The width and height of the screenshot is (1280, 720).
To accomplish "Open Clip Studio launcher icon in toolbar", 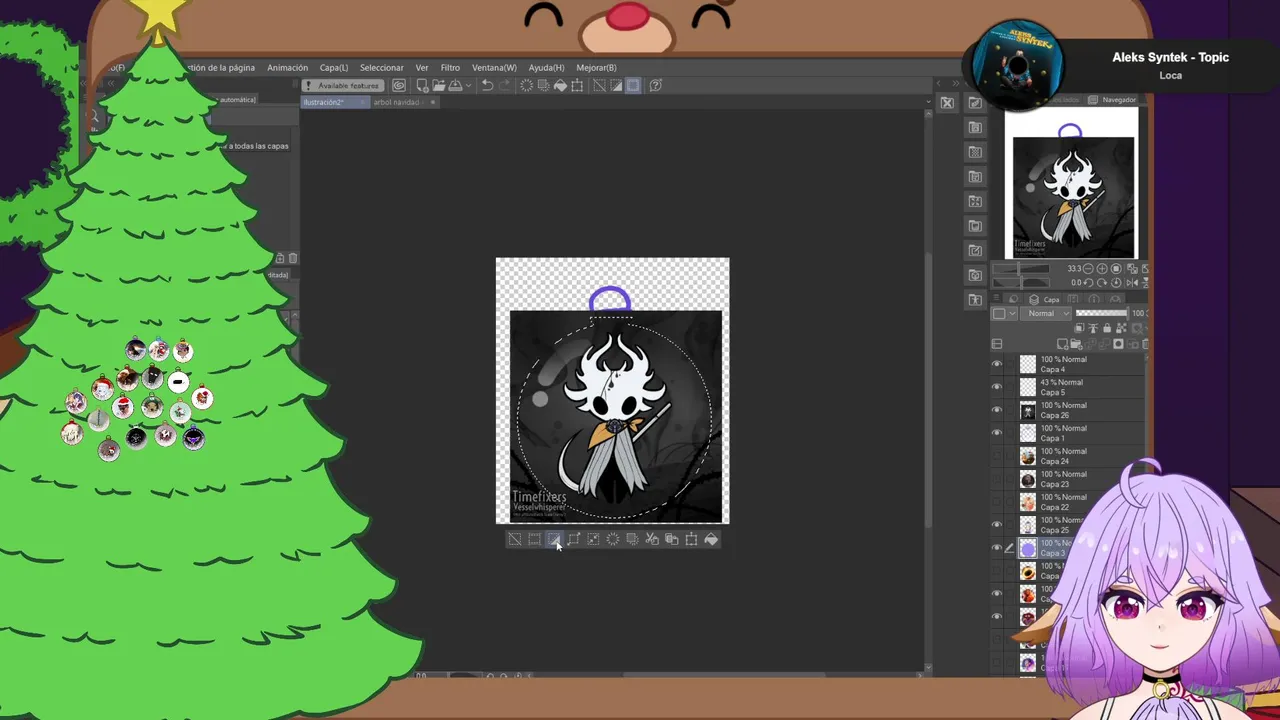I will [399, 85].
